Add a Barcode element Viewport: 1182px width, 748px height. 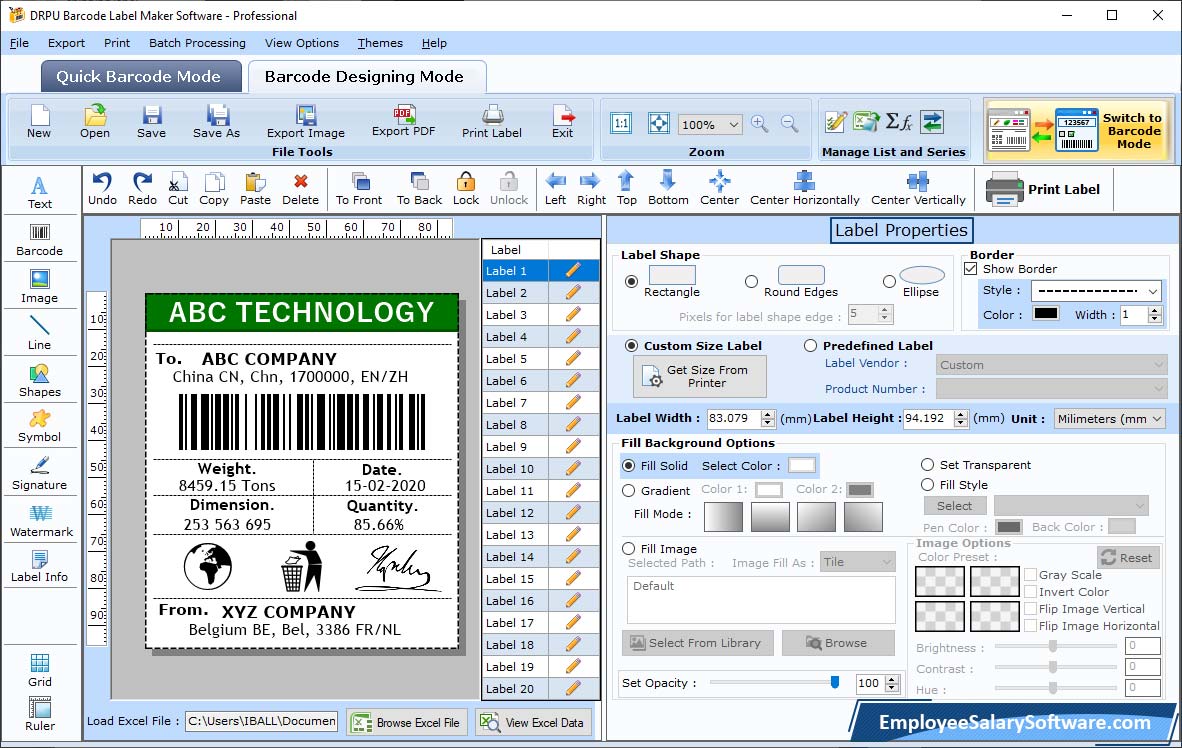coord(40,240)
